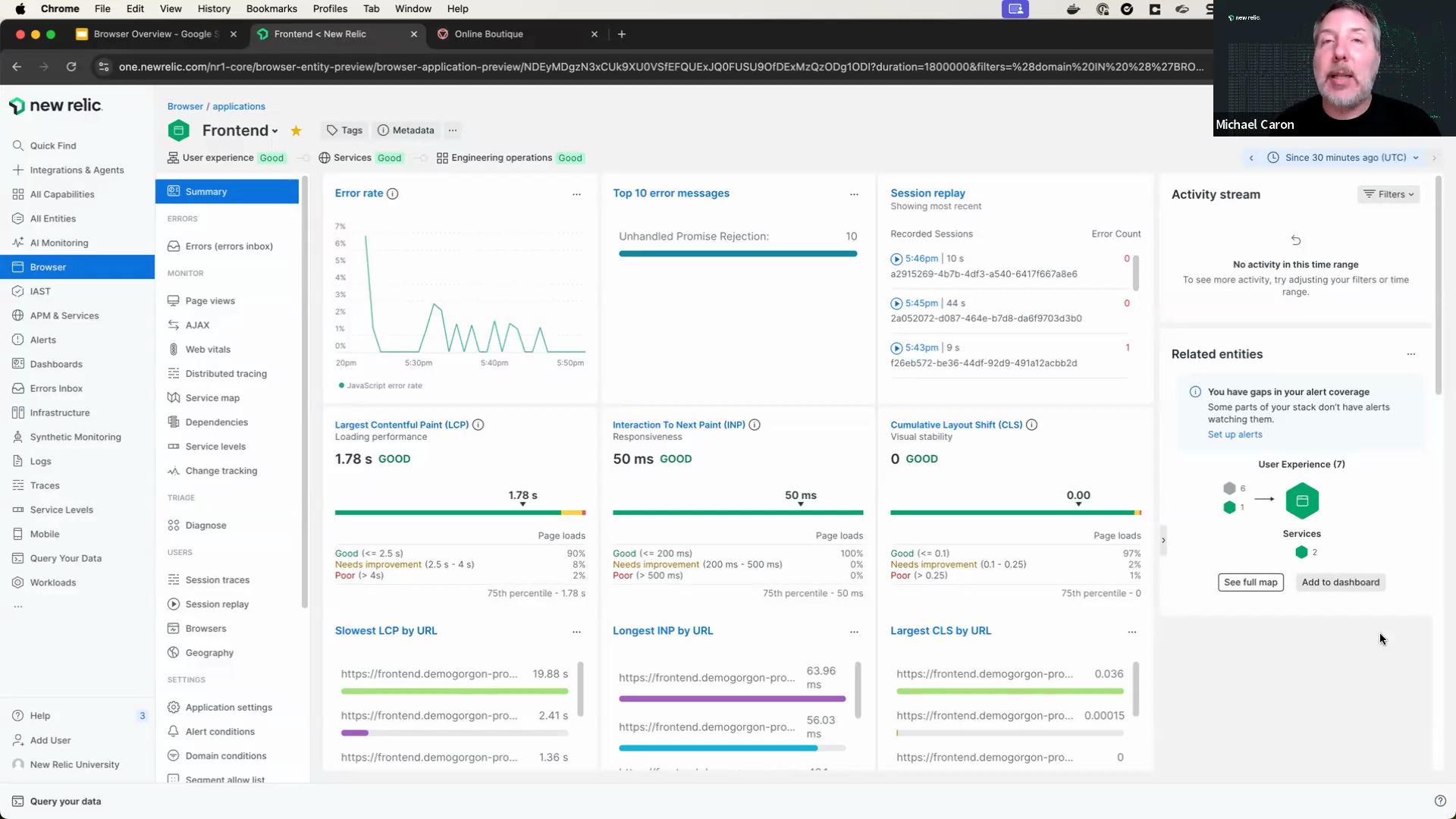The width and height of the screenshot is (1456, 819).
Task: Open Integrations & Agents in sidebar
Action: tap(77, 170)
